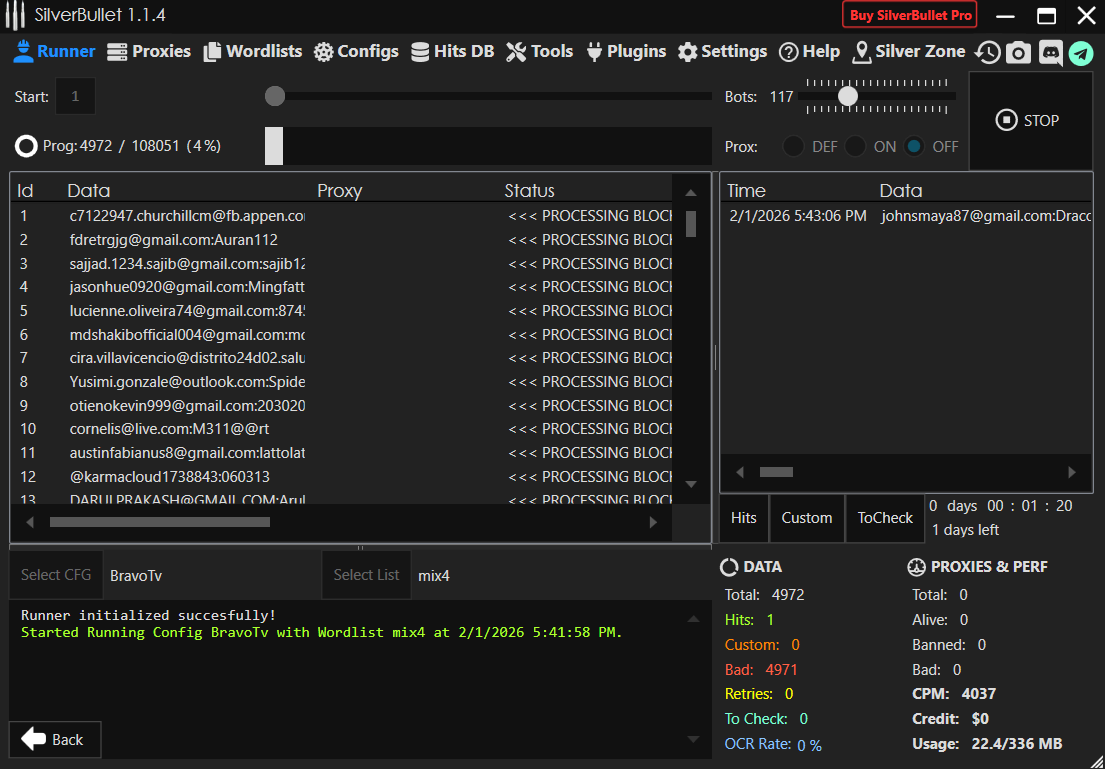Switch to the ToCheck tab
This screenshot has width=1105, height=769.
coord(885,518)
